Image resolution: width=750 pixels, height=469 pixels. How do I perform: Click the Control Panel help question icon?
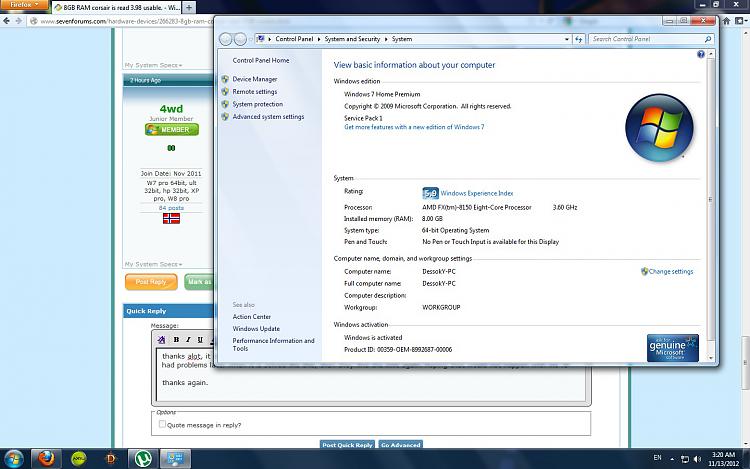pos(701,54)
